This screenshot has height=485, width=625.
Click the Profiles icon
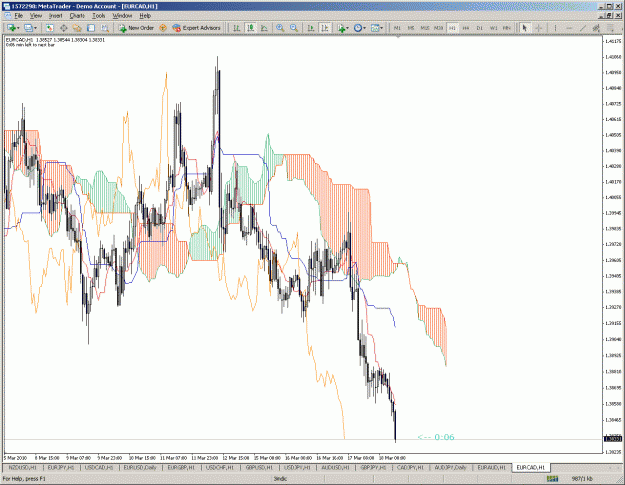[x=28, y=28]
